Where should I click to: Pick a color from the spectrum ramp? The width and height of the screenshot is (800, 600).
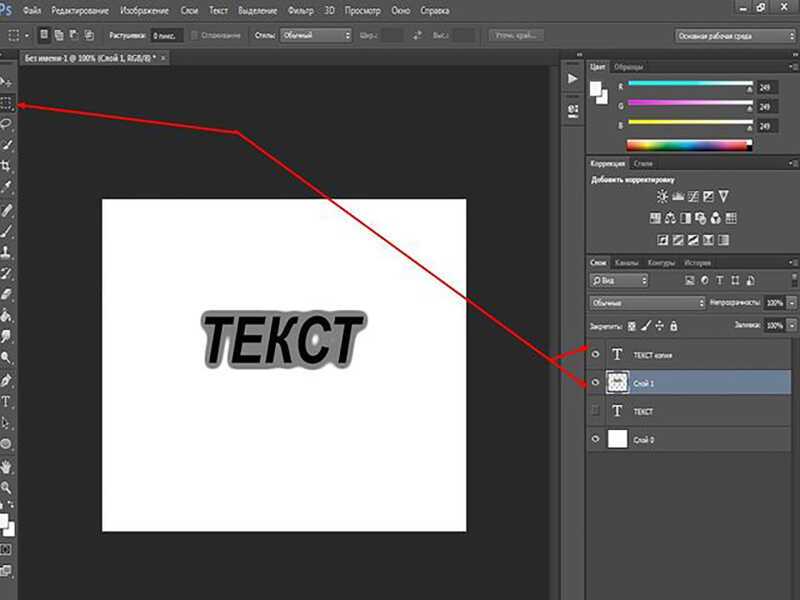click(x=689, y=145)
